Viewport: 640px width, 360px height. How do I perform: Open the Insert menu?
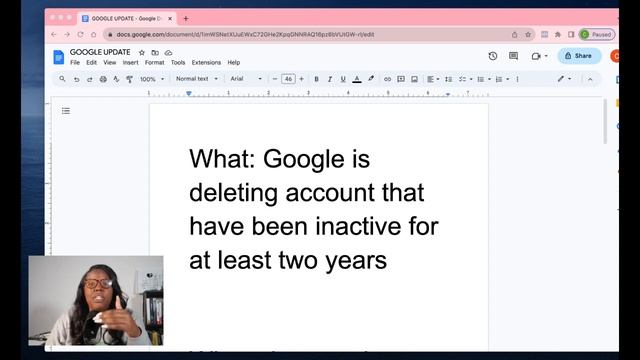[x=131, y=62]
